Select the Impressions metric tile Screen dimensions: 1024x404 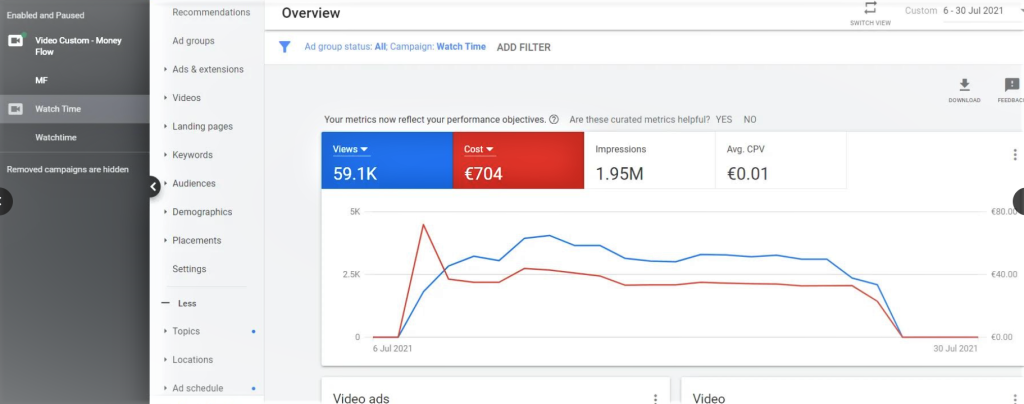pos(649,161)
